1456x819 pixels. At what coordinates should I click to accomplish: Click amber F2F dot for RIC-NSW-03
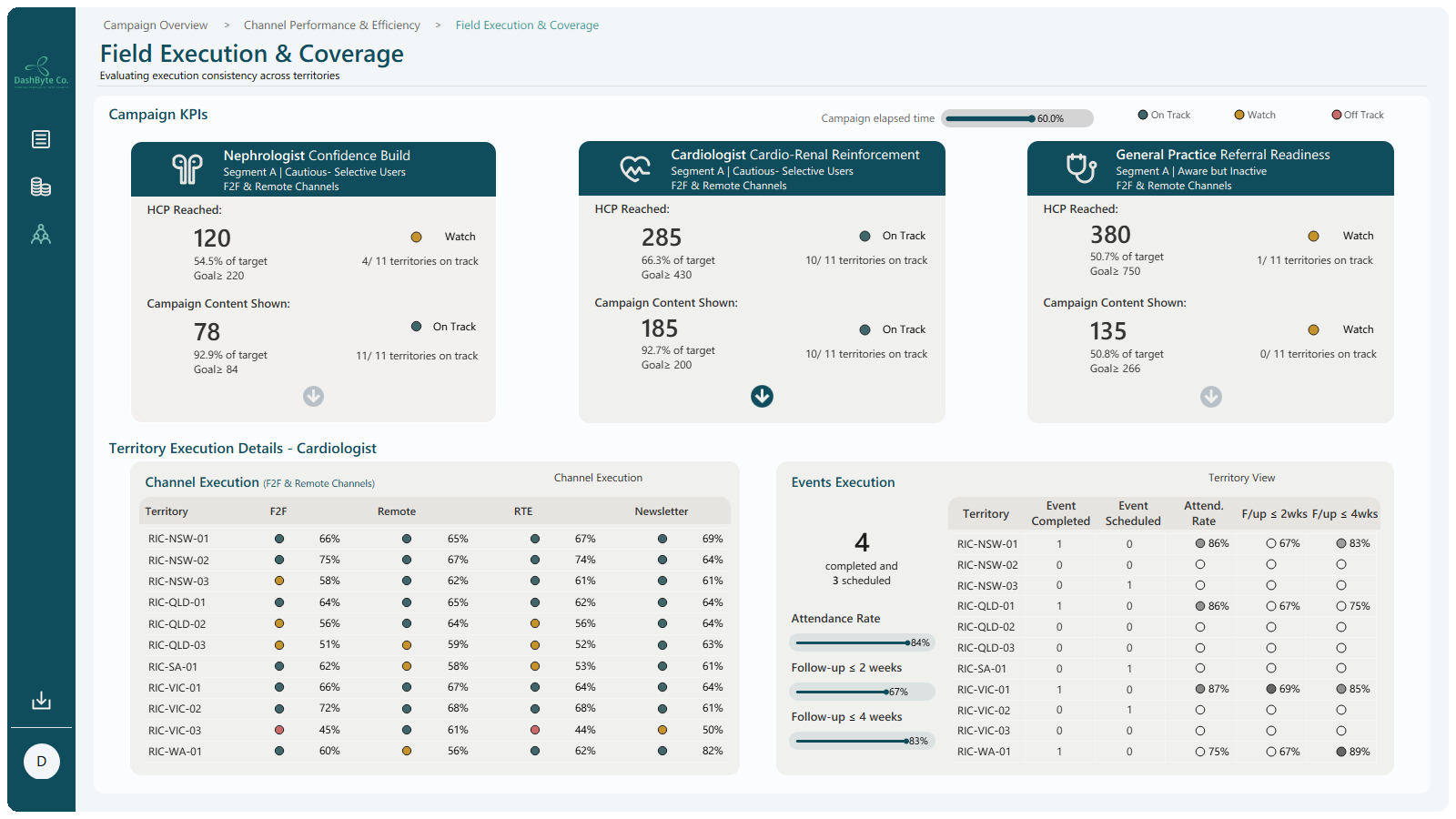click(x=279, y=581)
